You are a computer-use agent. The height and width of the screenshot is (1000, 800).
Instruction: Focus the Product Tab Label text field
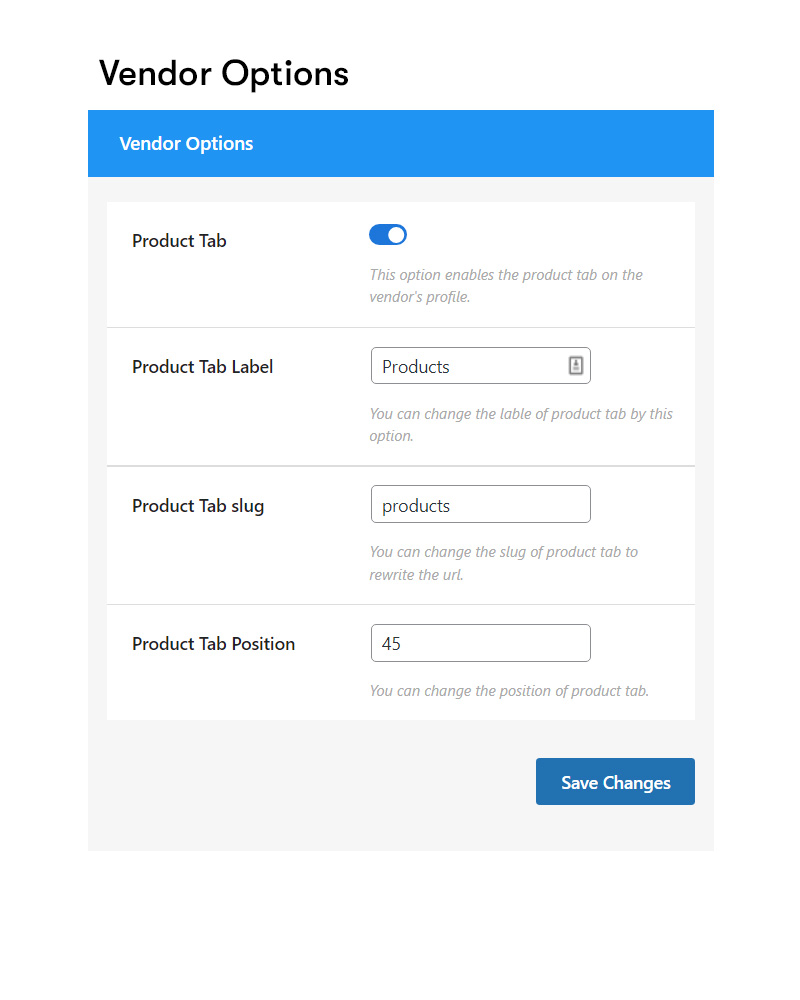point(480,365)
